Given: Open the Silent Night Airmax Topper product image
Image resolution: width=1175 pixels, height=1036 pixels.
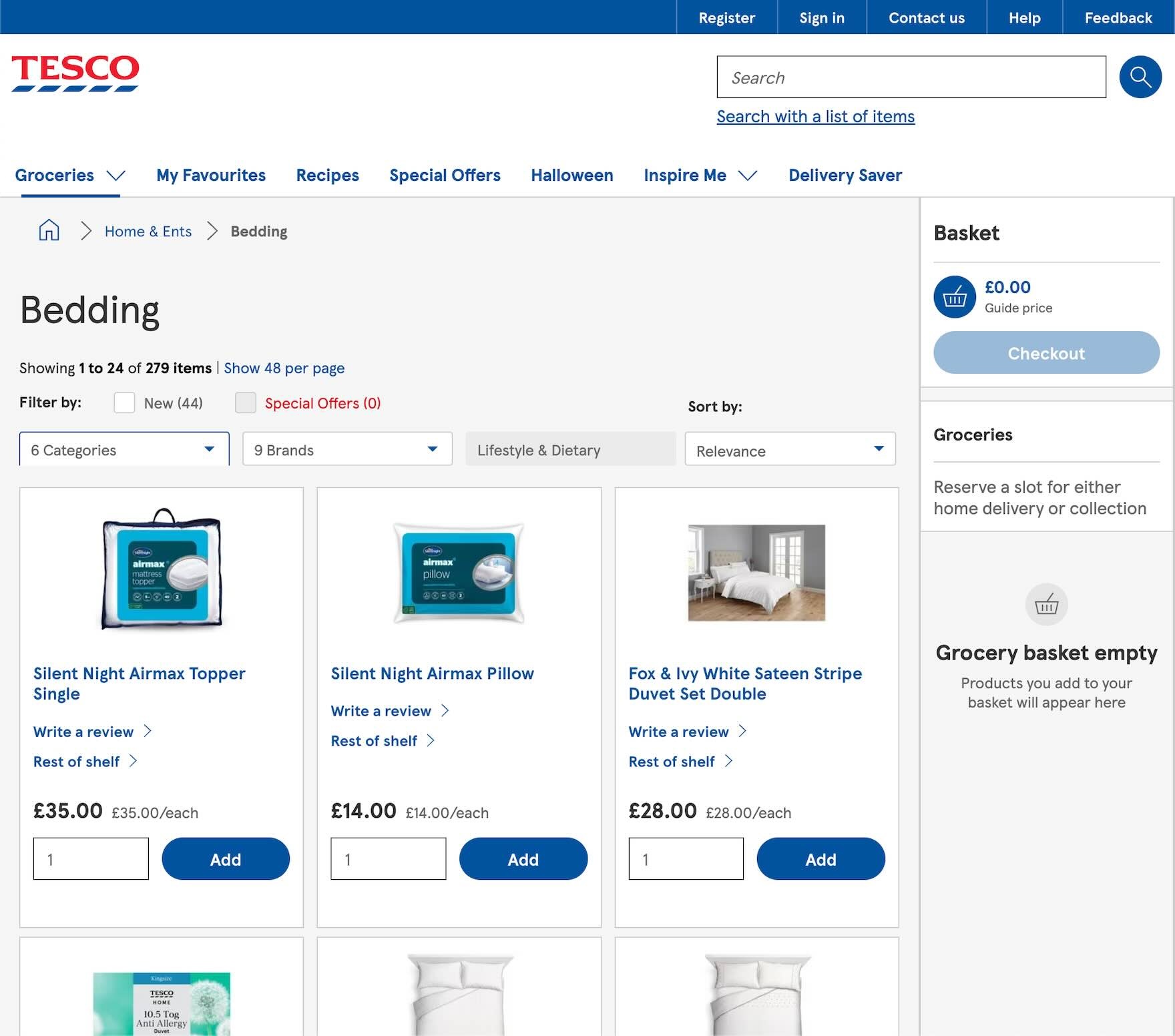Looking at the screenshot, I should tap(161, 570).
